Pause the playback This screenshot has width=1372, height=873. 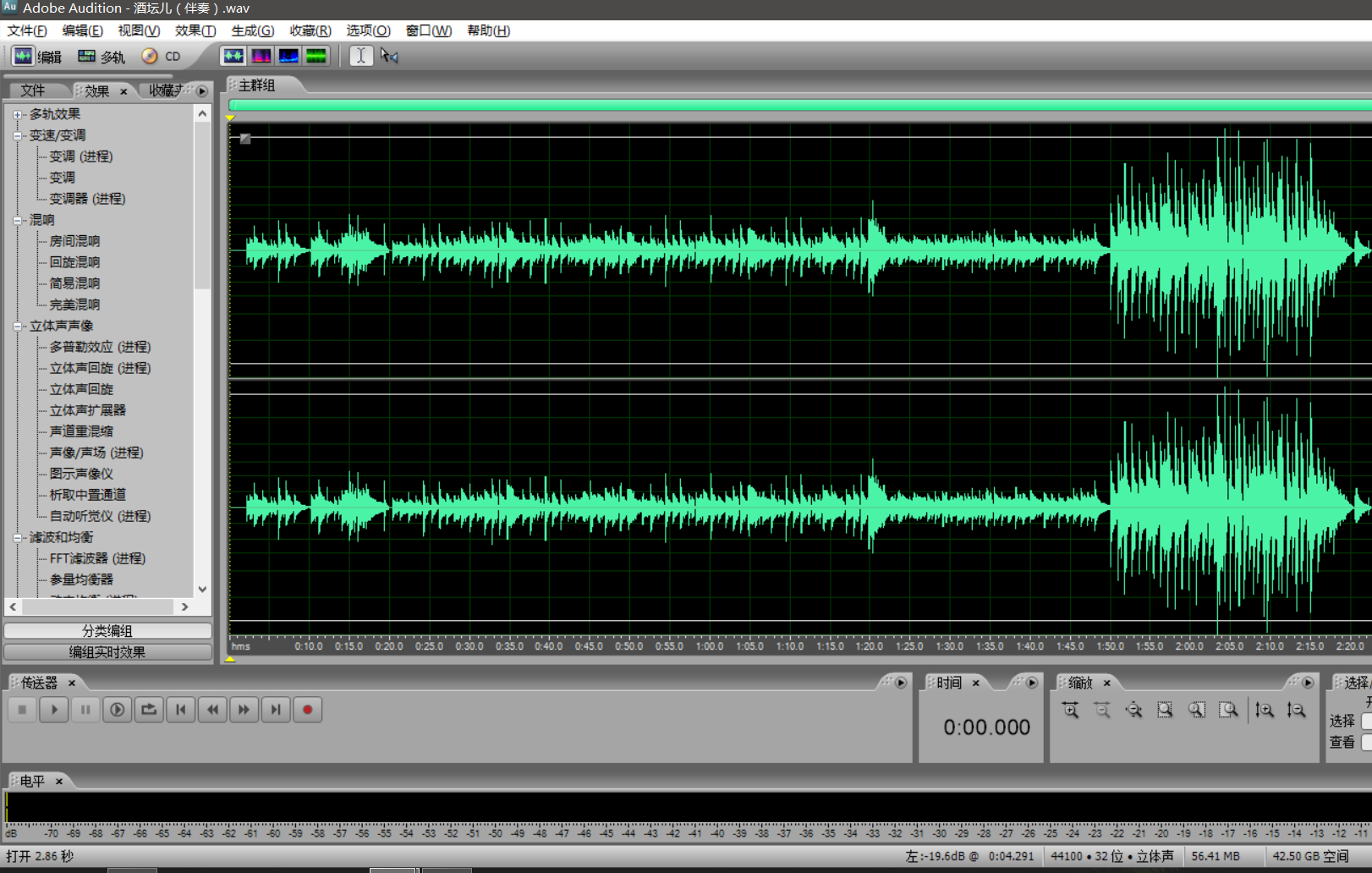click(85, 710)
